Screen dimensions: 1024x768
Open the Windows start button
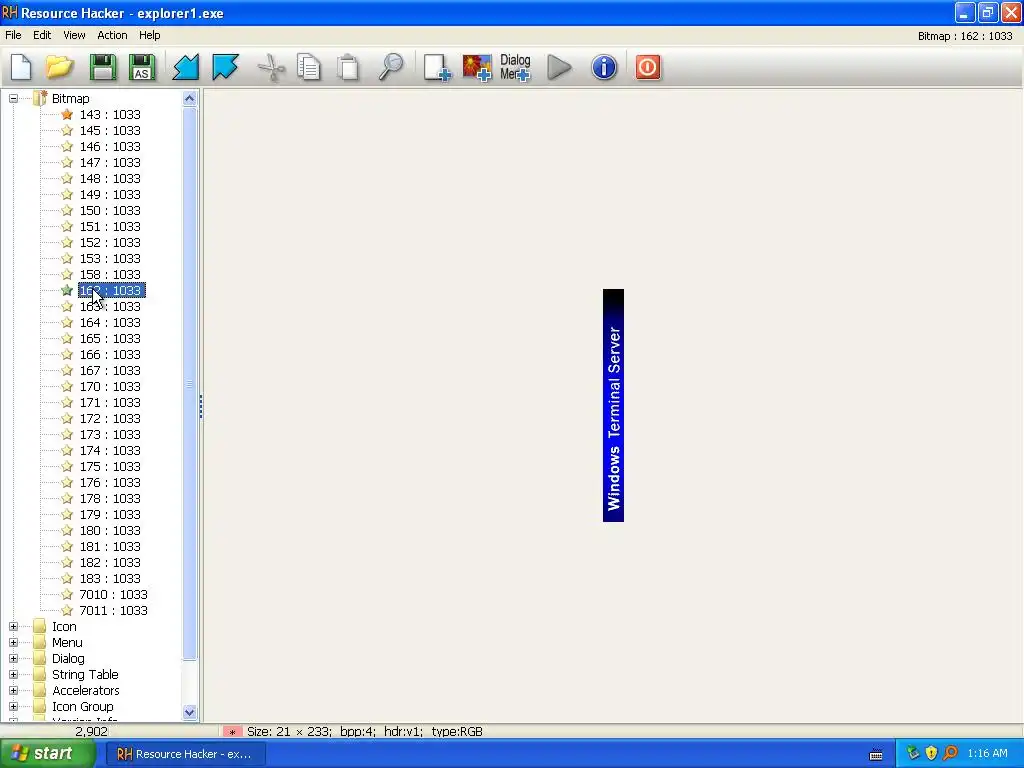[x=46, y=754]
